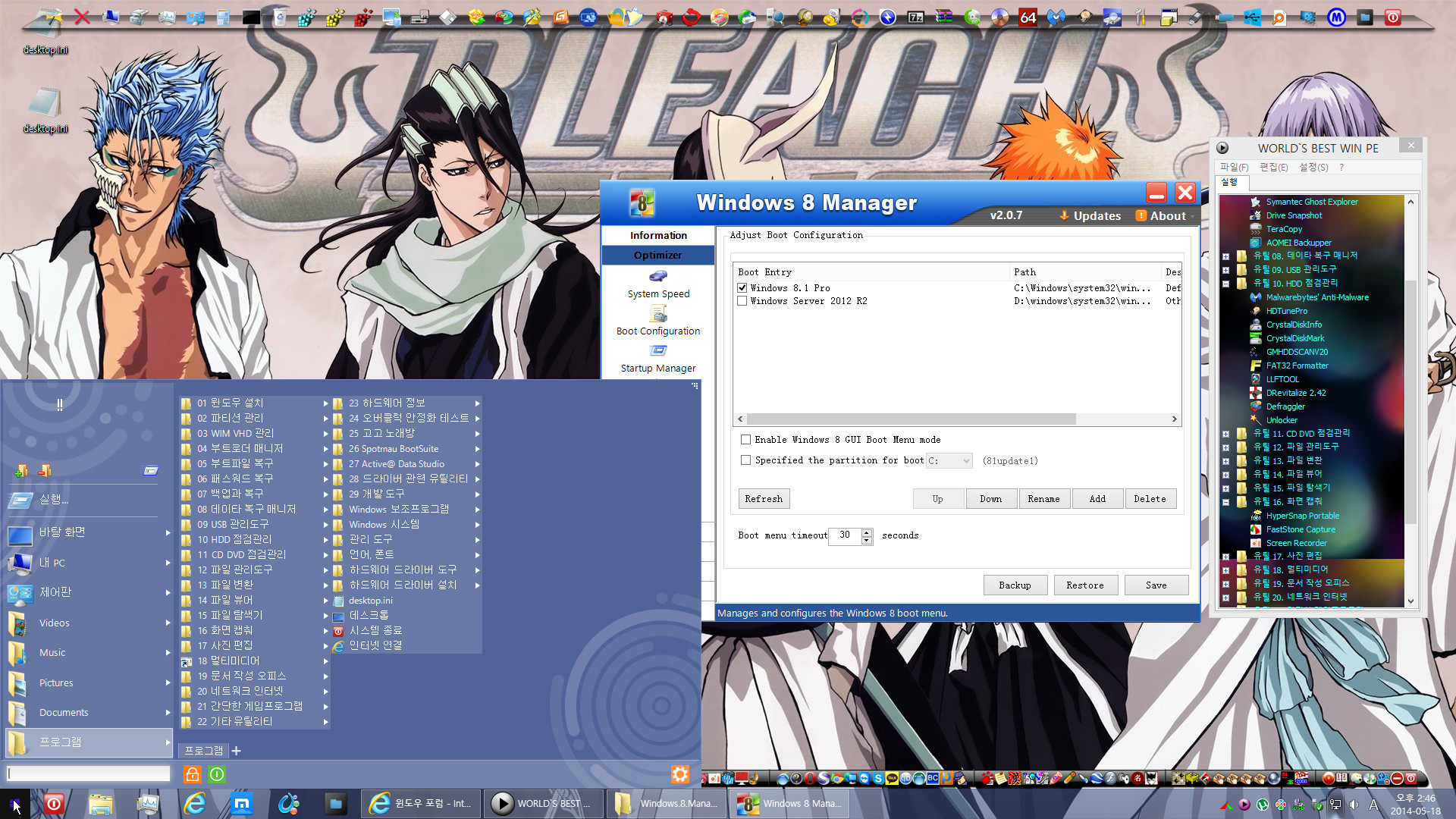
Task: Check for Updates in Windows 8 Manager
Action: [x=1090, y=216]
